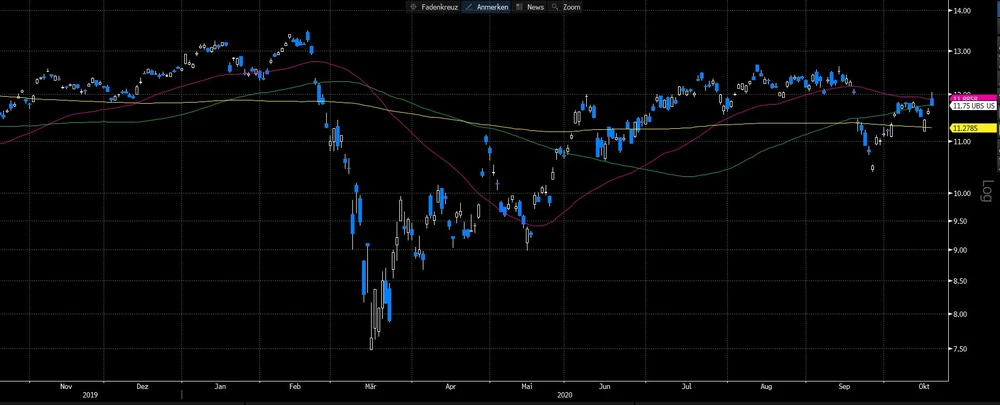Click the 14.00 price axis label
This screenshot has width=1000, height=405.
tap(962, 10)
